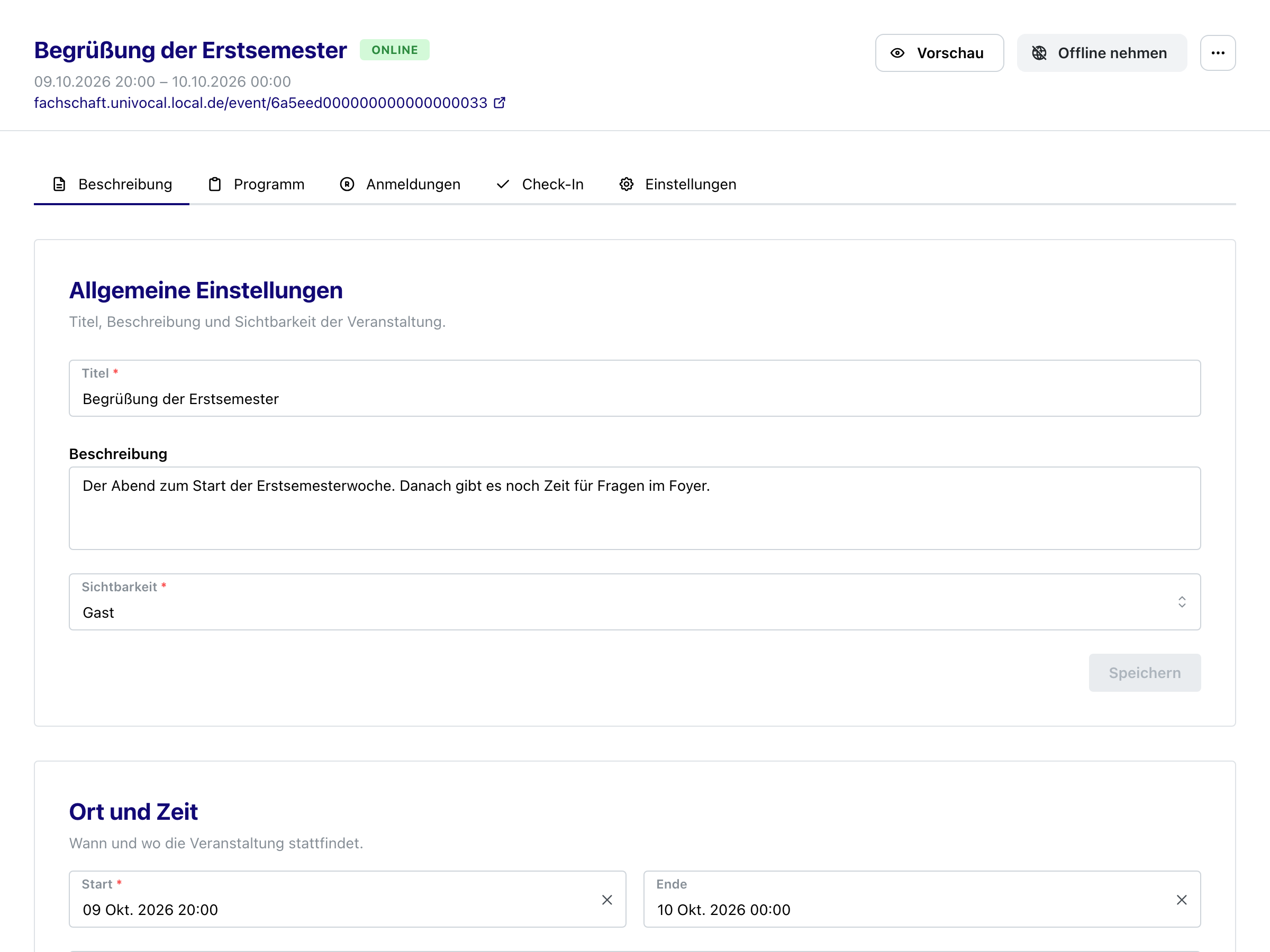The height and width of the screenshot is (952, 1270).
Task: Click the Ort und Zeit heading
Action: pyautogui.click(x=133, y=812)
